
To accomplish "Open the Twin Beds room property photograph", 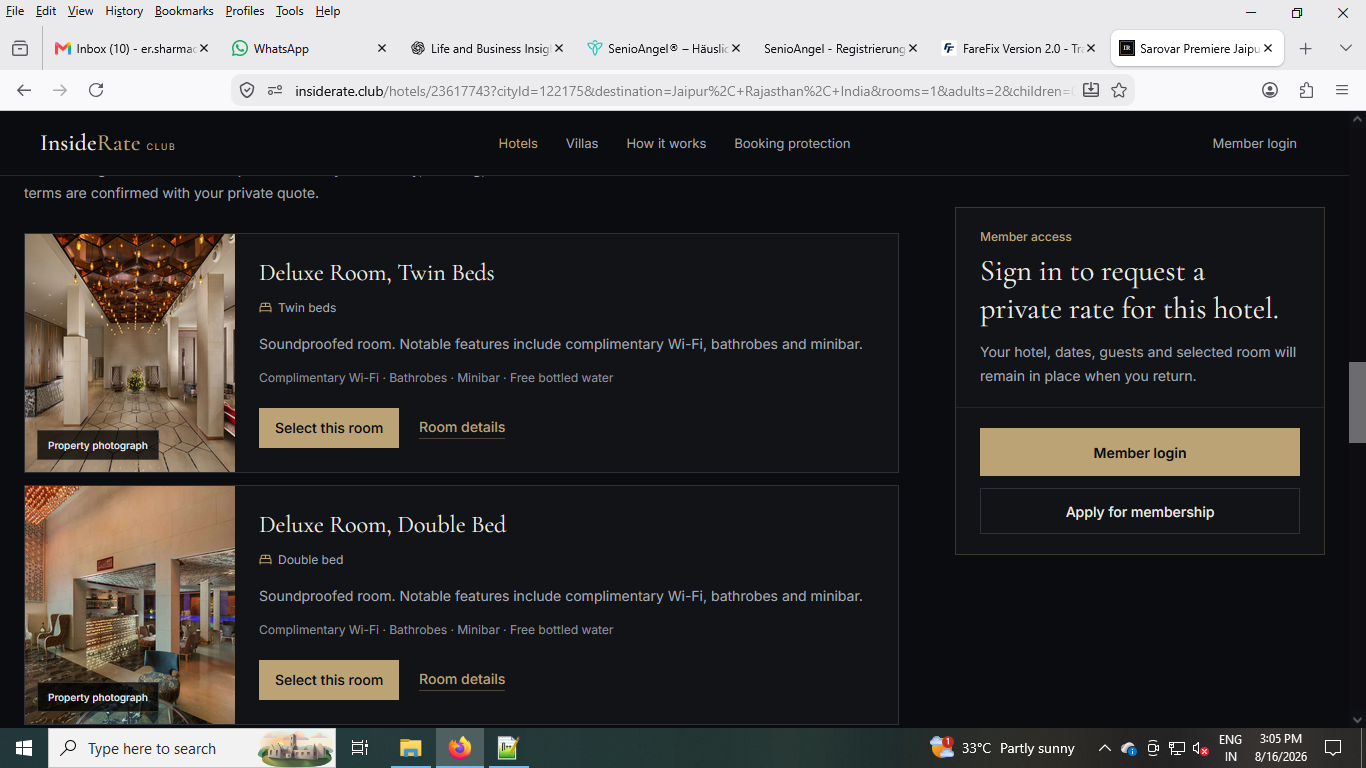I will [x=130, y=353].
